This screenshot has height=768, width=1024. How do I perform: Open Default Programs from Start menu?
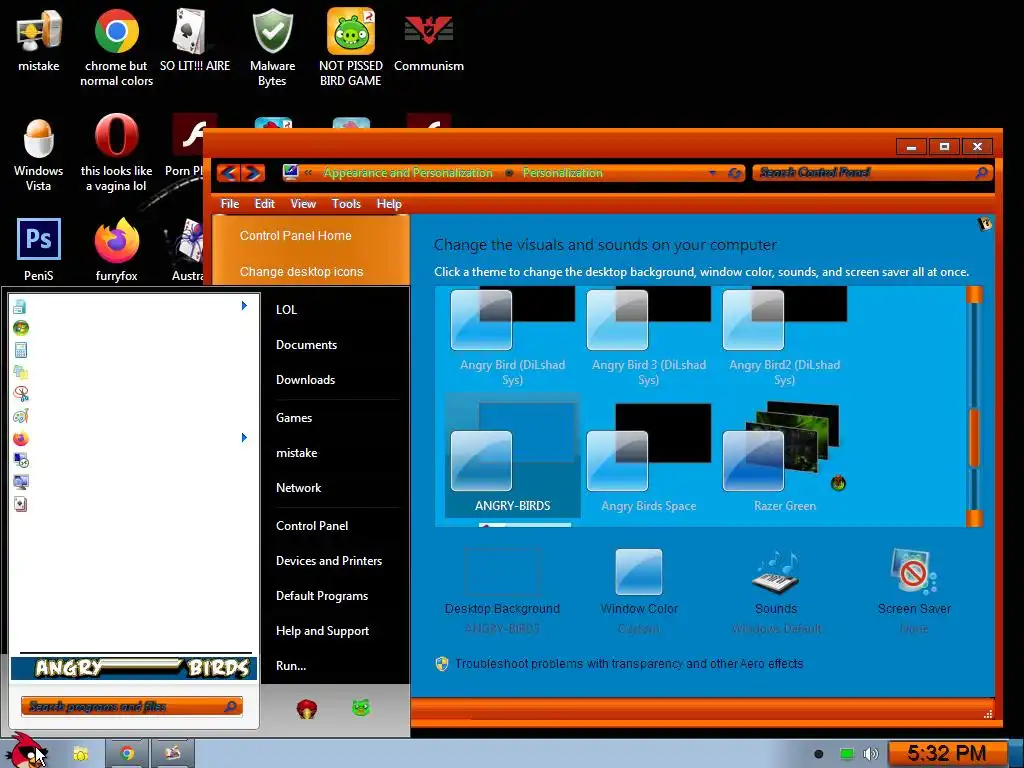(322, 596)
